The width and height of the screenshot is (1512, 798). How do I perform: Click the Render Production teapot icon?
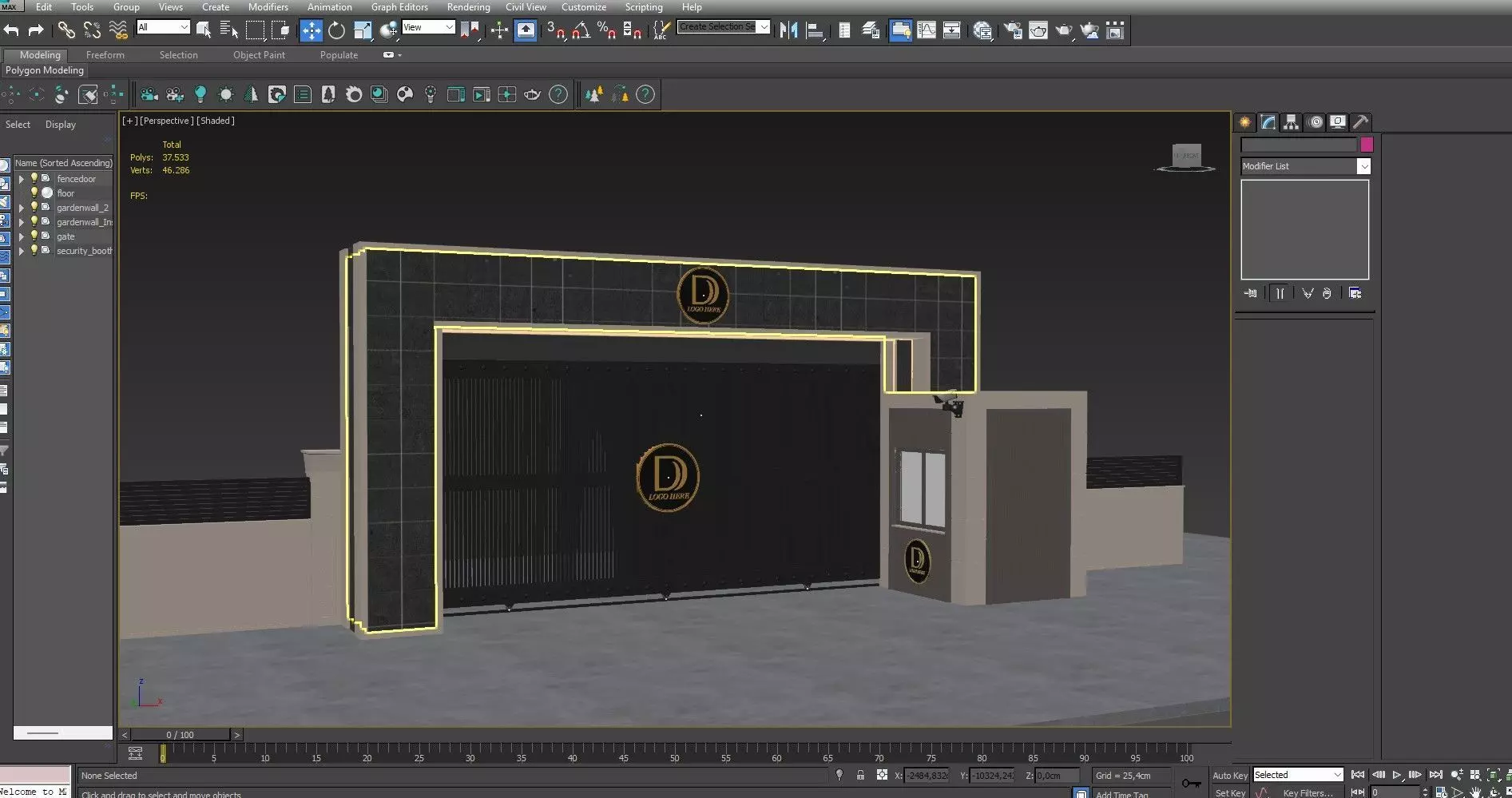[x=1064, y=30]
